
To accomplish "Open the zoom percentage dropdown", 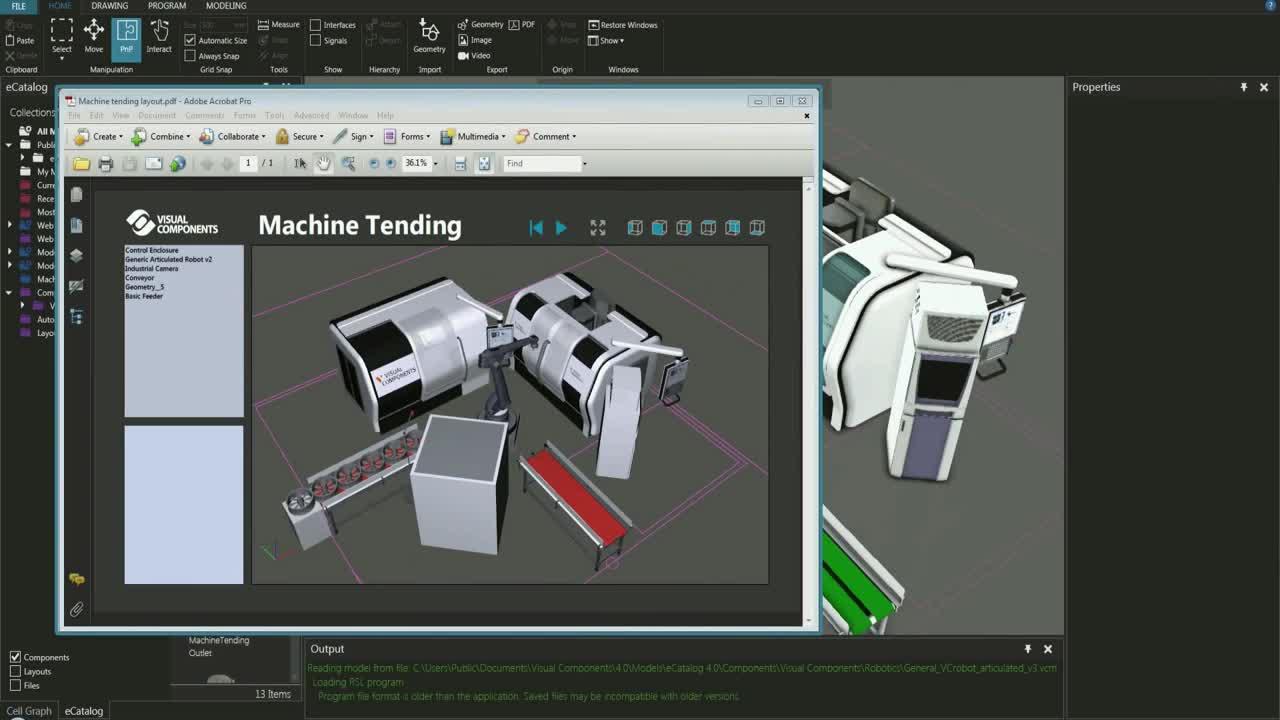I will click(435, 164).
